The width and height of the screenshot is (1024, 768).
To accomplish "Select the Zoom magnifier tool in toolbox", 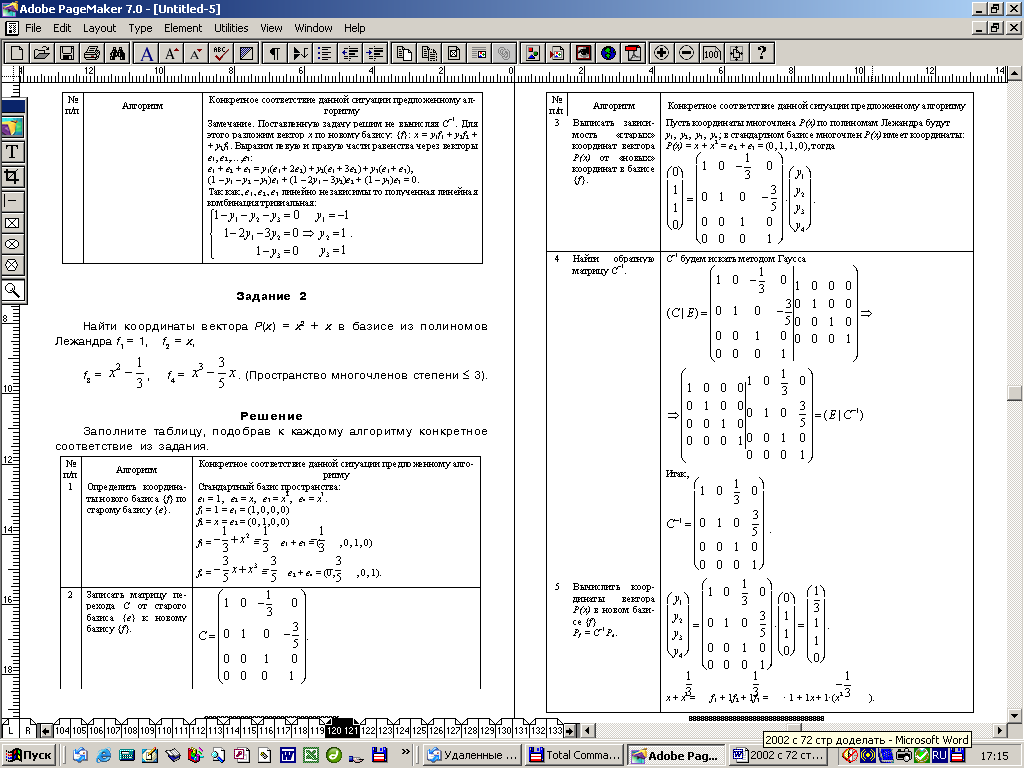I will pyautogui.click(x=12, y=290).
